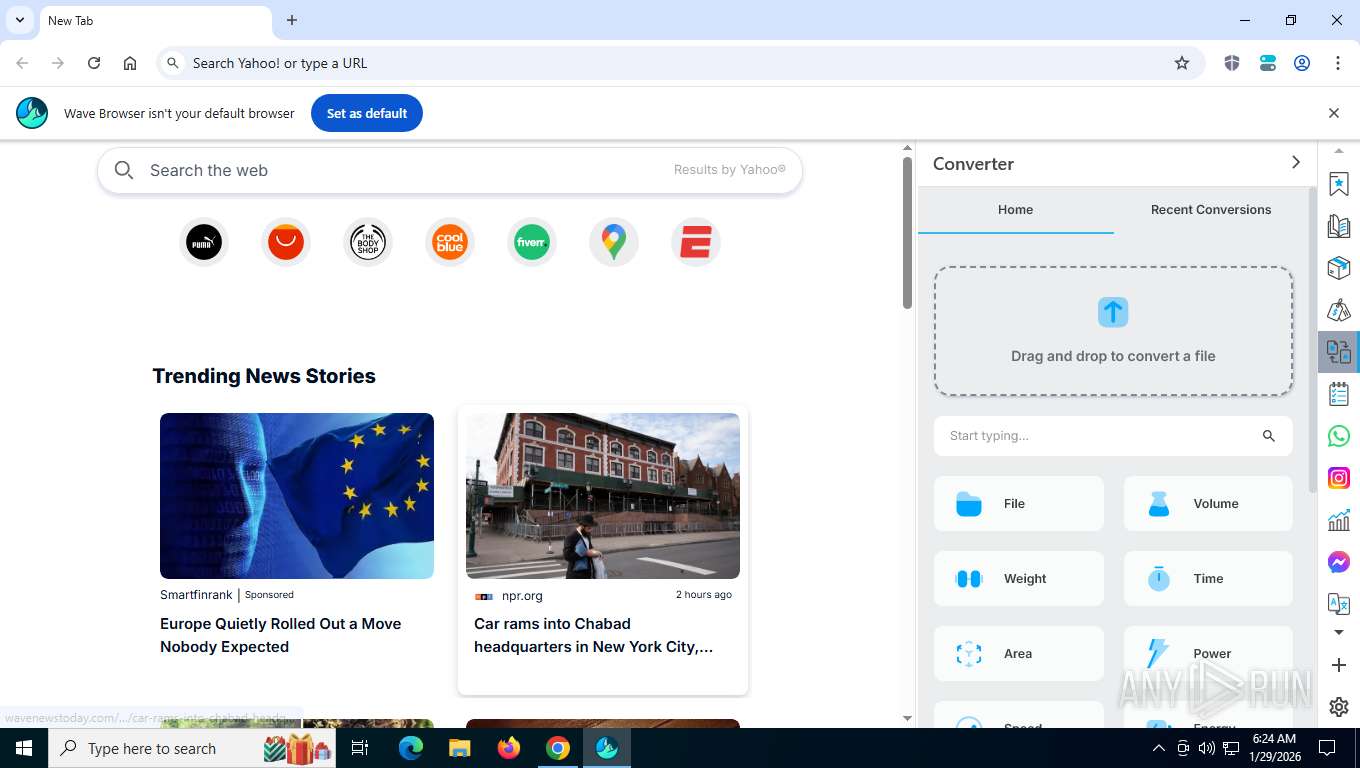Open the Translate sidebar icon
The height and width of the screenshot is (768, 1360).
pyautogui.click(x=1339, y=604)
